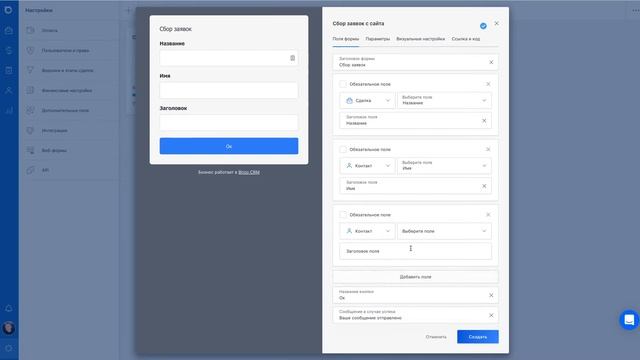This screenshot has height=360, width=640.
Task: Remove the Сделка field block with X
Action: pos(488,84)
